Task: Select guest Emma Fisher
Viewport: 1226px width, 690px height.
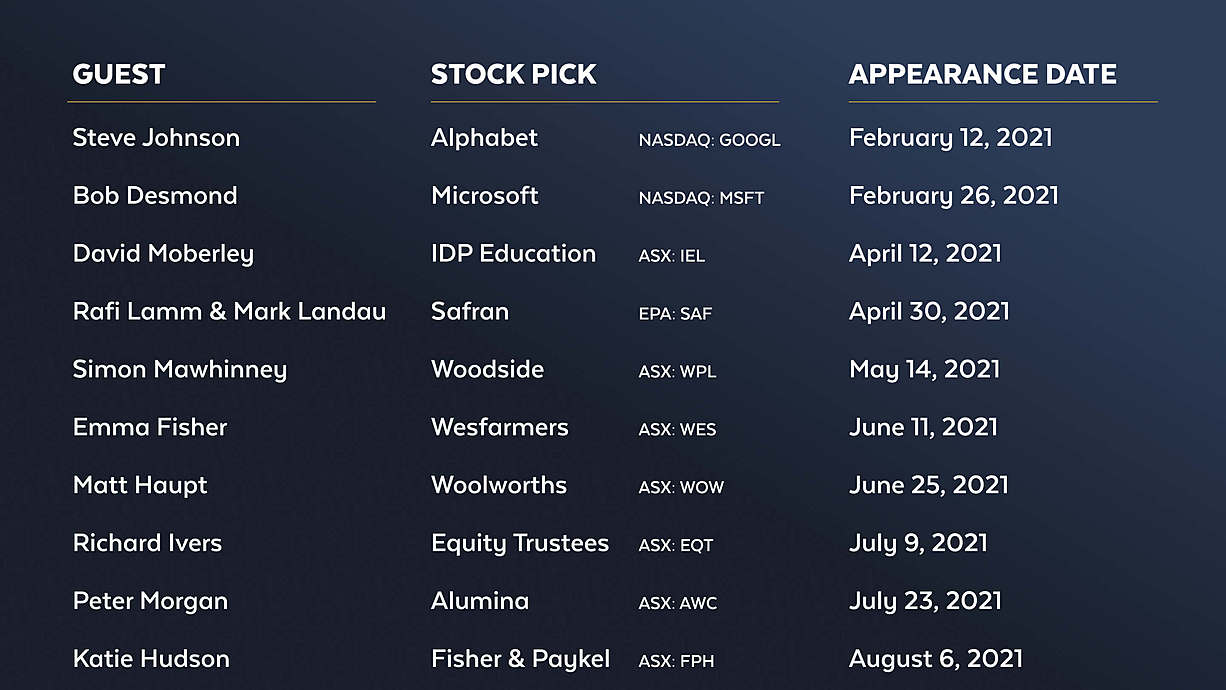Action: 150,428
